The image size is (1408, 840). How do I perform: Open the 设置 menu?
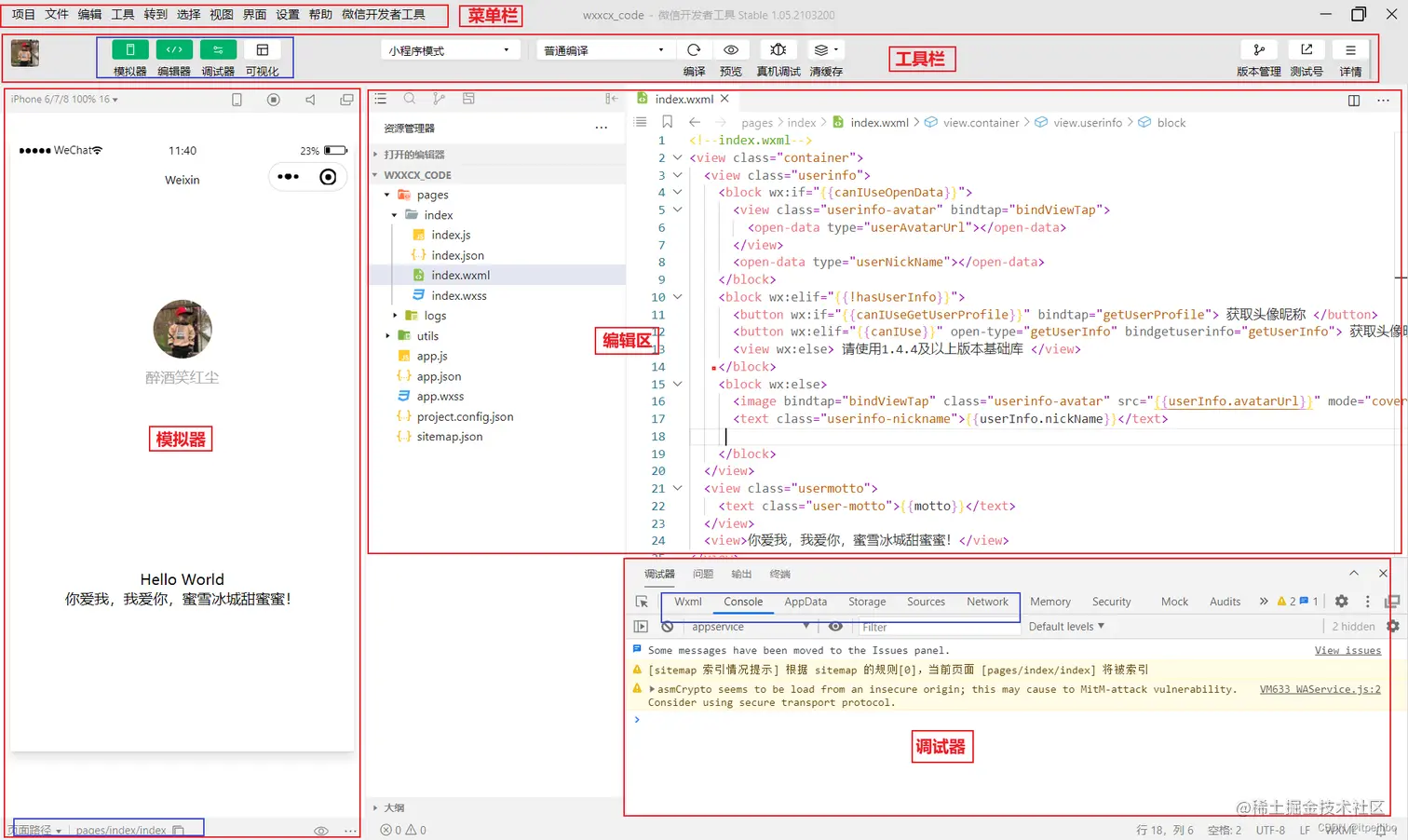click(288, 14)
